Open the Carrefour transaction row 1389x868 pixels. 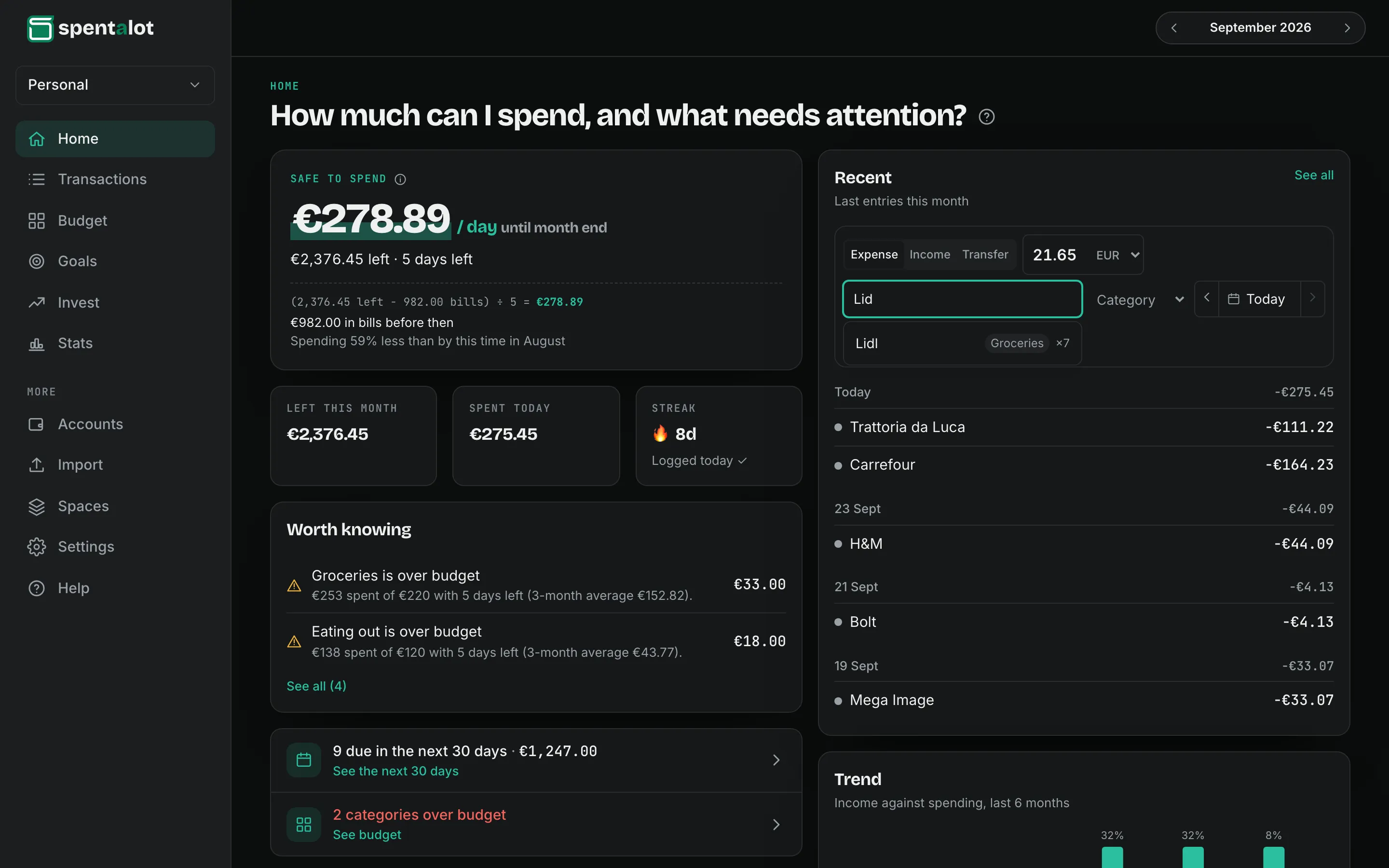pos(1084,465)
